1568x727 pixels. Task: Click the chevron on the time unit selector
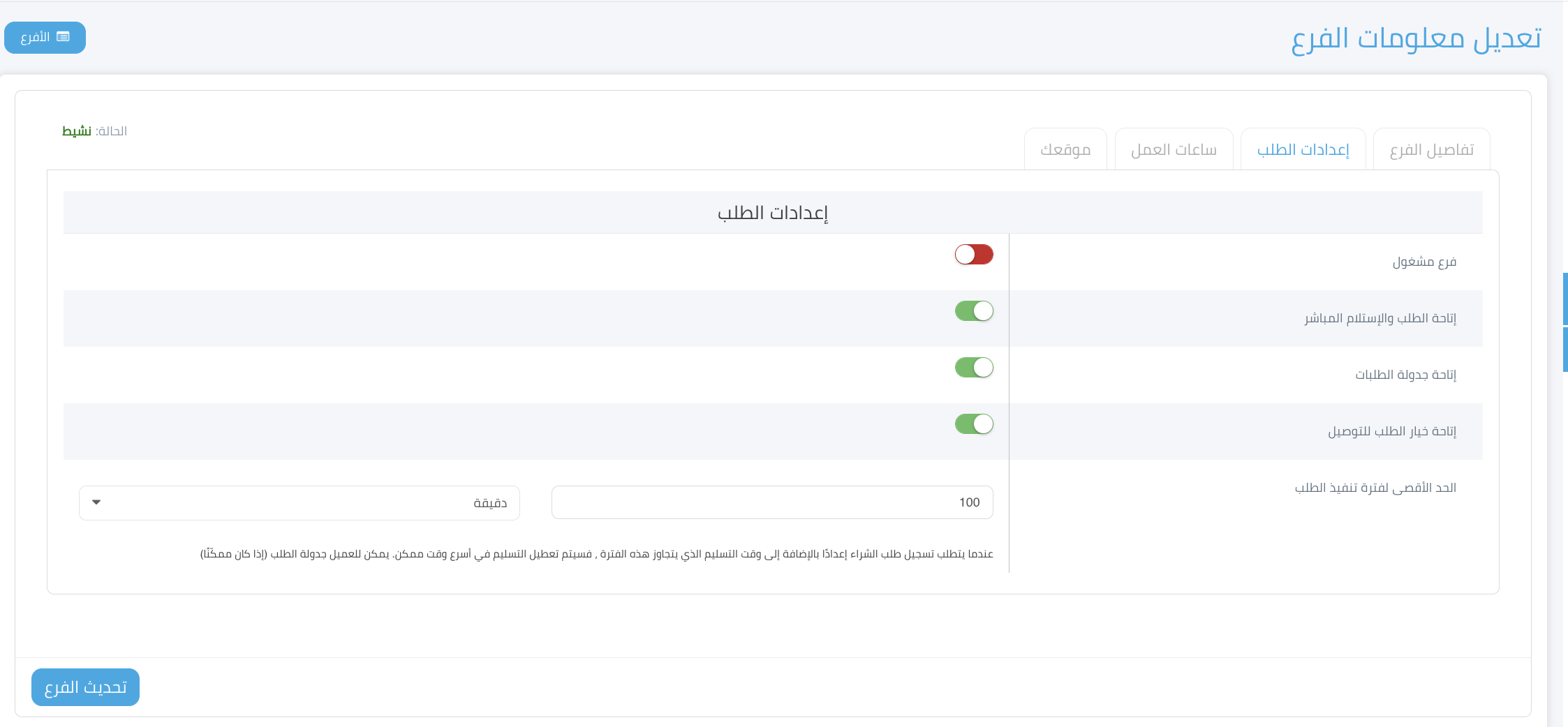click(96, 502)
